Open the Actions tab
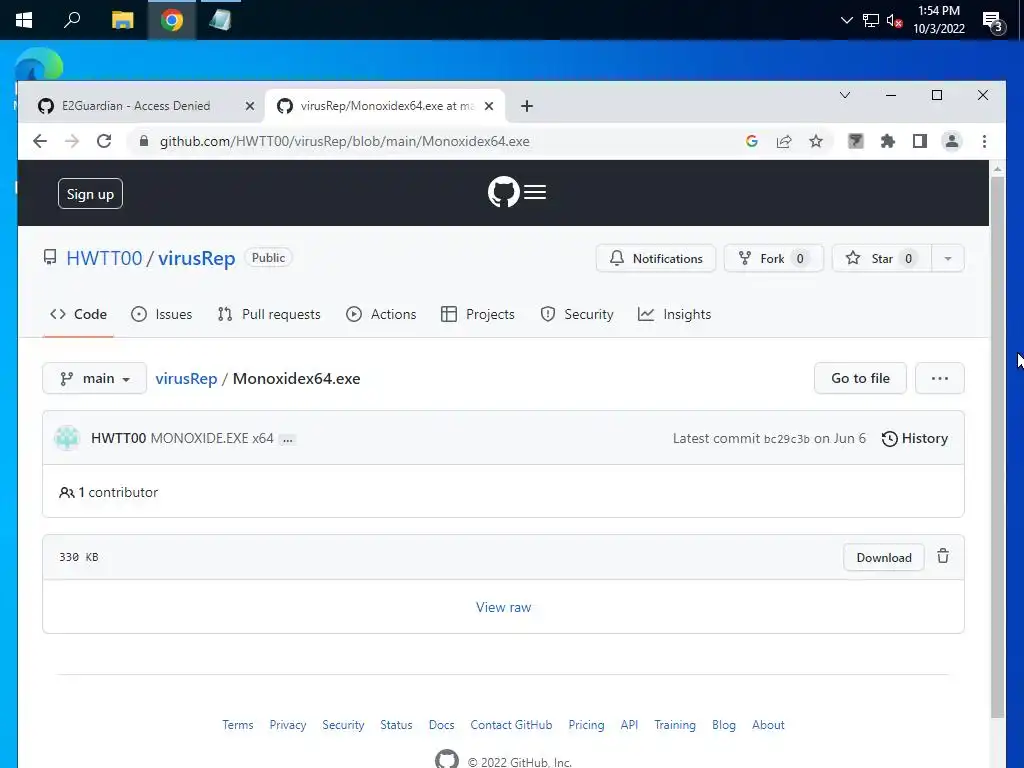1024x768 pixels. pyautogui.click(x=381, y=314)
